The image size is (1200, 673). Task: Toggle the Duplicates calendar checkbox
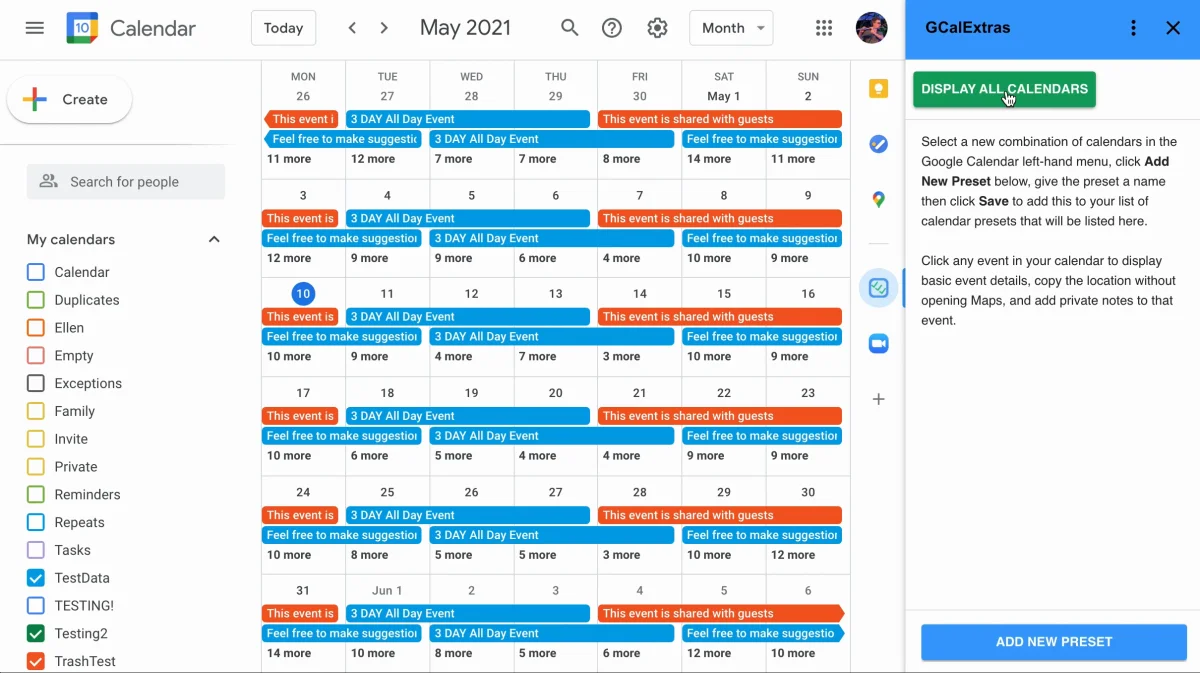click(x=36, y=300)
